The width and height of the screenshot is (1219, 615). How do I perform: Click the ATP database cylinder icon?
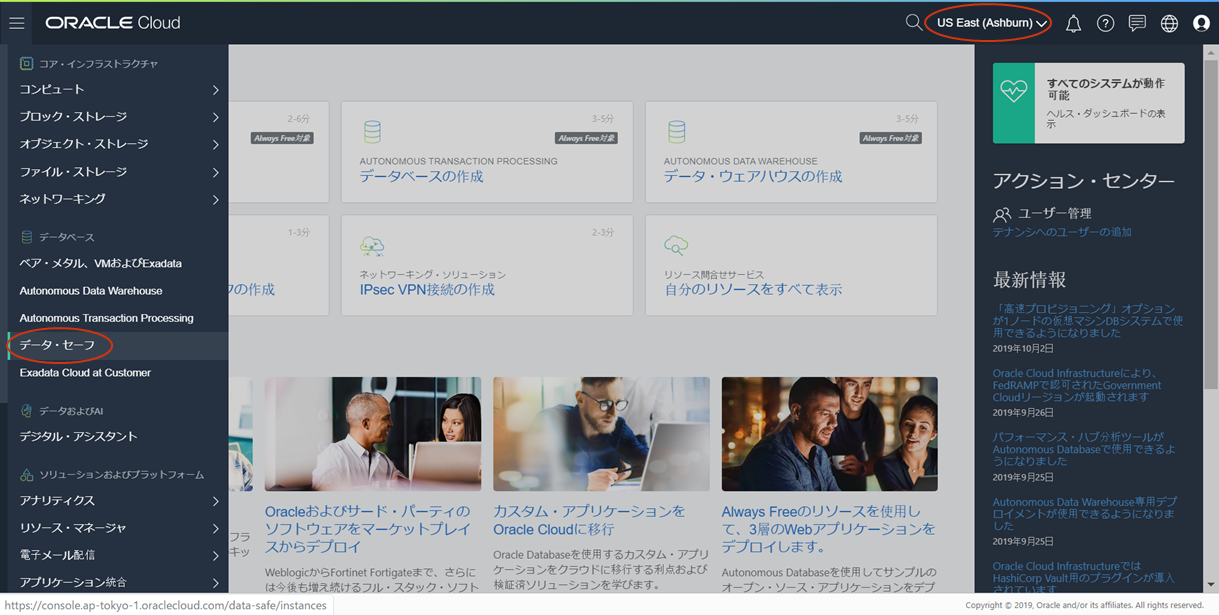(x=372, y=131)
